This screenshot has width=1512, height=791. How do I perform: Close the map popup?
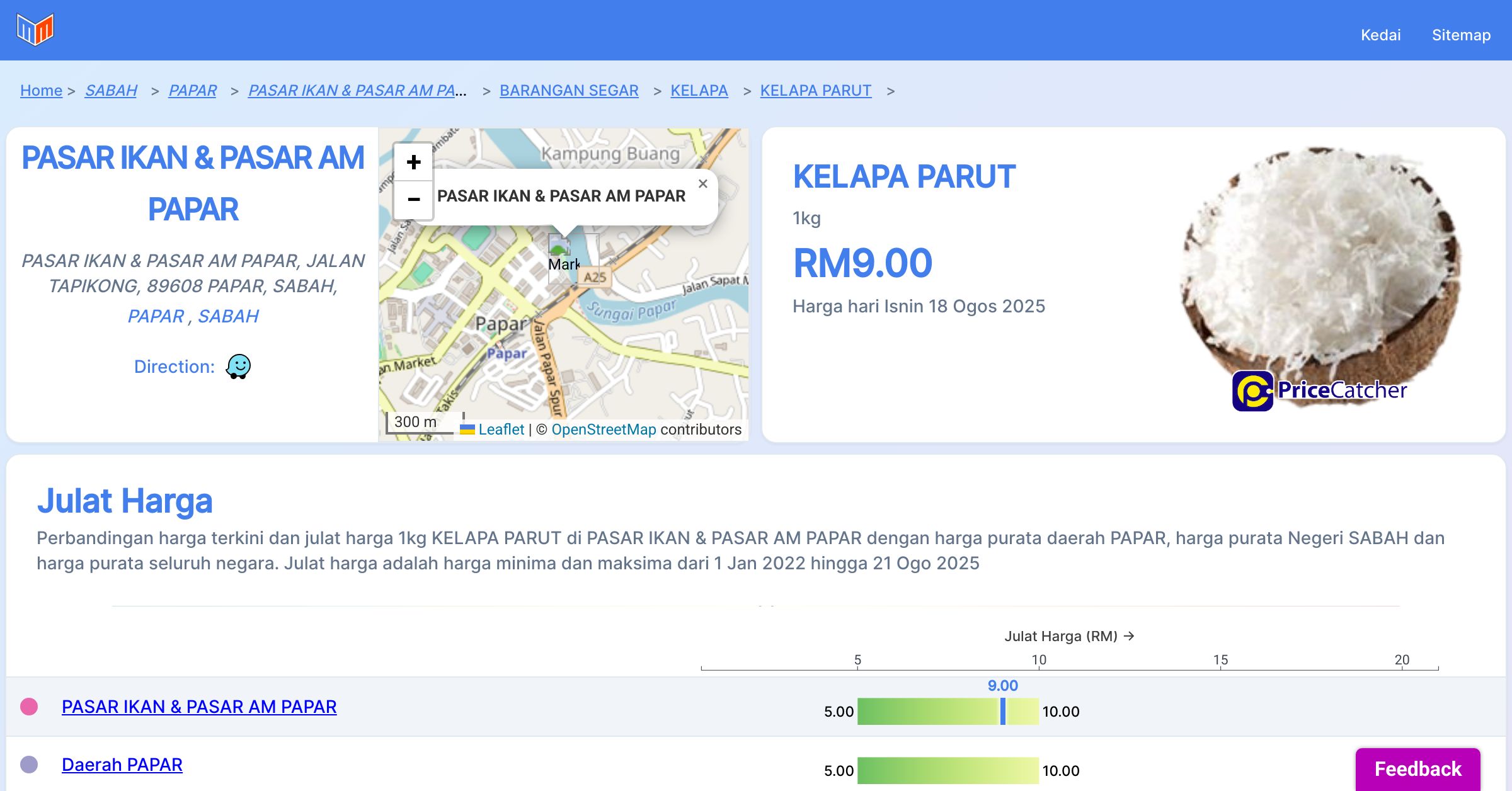tap(703, 184)
